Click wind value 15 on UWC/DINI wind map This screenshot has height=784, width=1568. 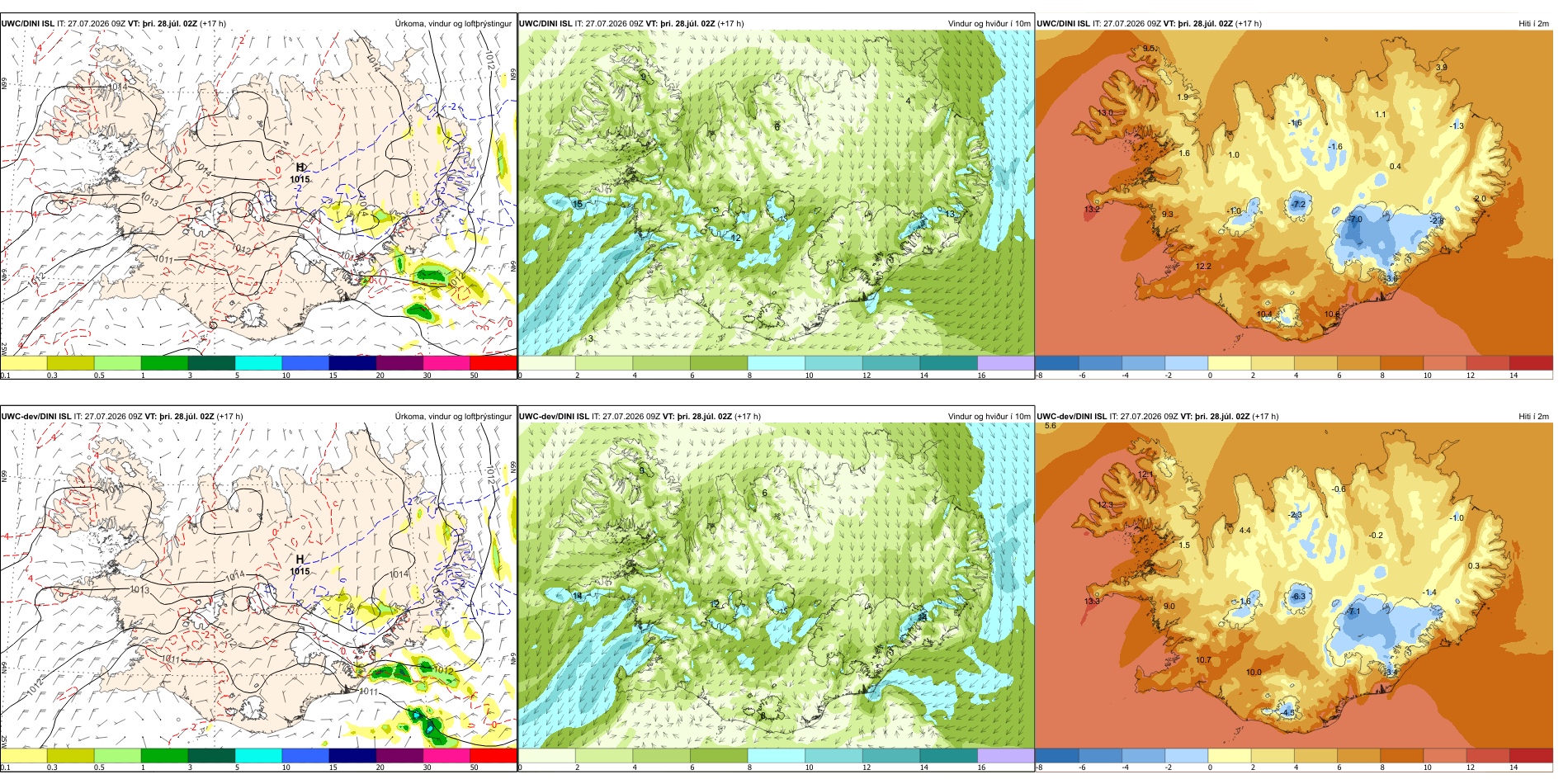click(578, 204)
